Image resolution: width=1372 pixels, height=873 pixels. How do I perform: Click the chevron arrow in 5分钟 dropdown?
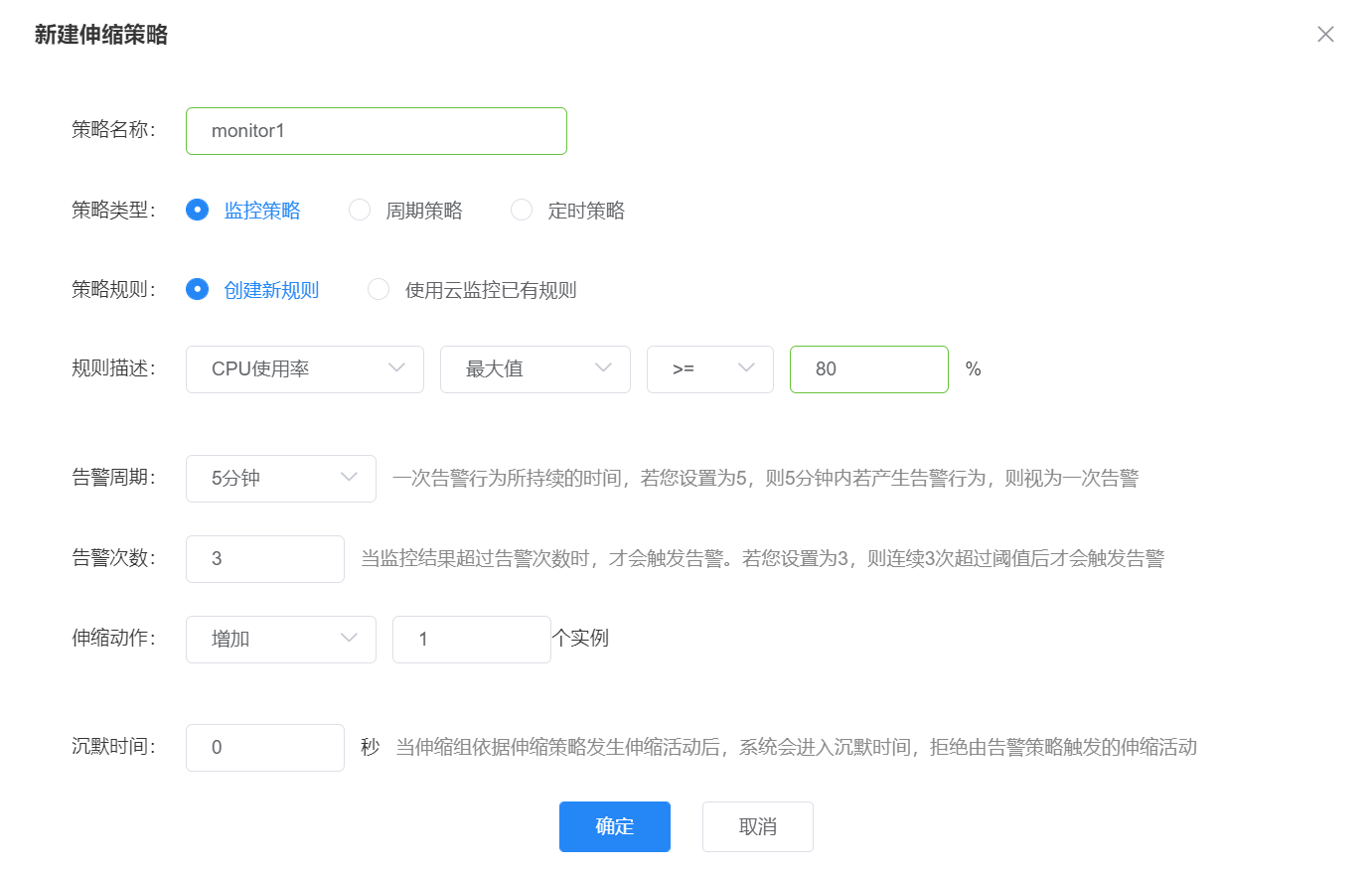pos(349,478)
